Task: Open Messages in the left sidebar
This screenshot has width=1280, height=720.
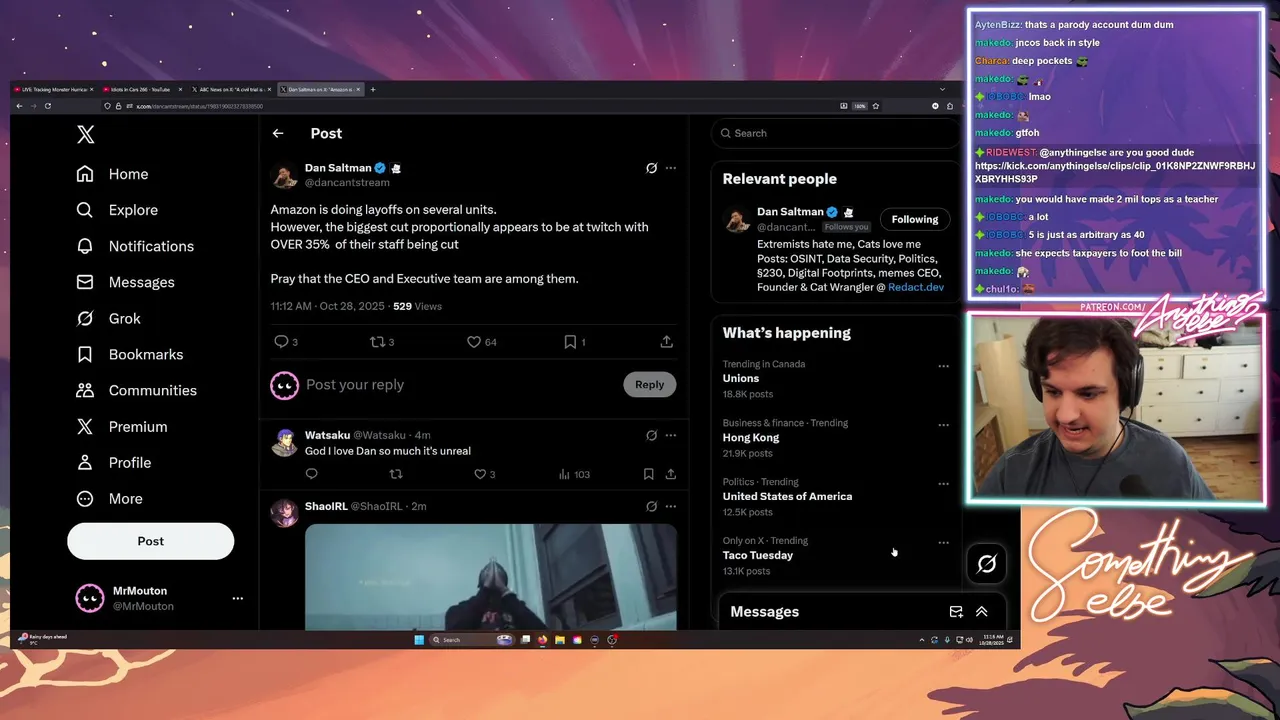Action: [126, 282]
